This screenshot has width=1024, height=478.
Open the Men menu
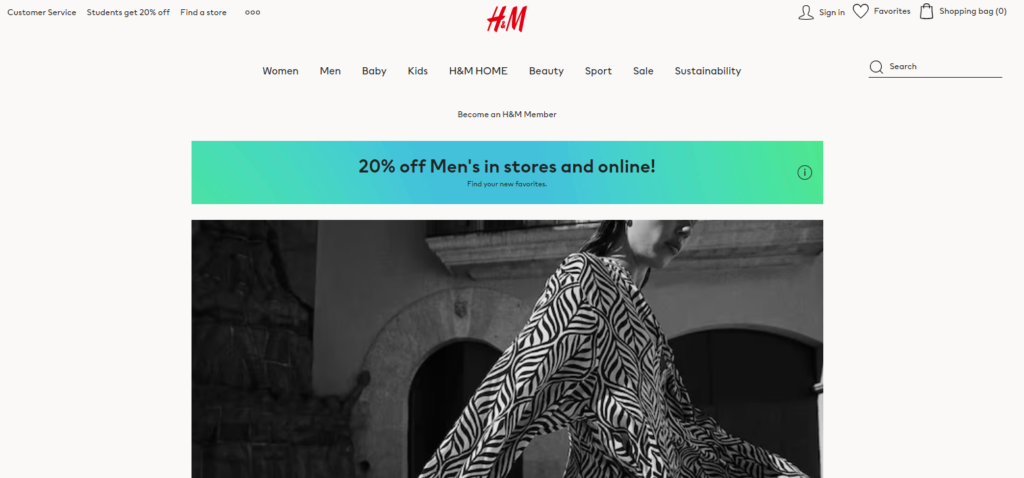(330, 71)
